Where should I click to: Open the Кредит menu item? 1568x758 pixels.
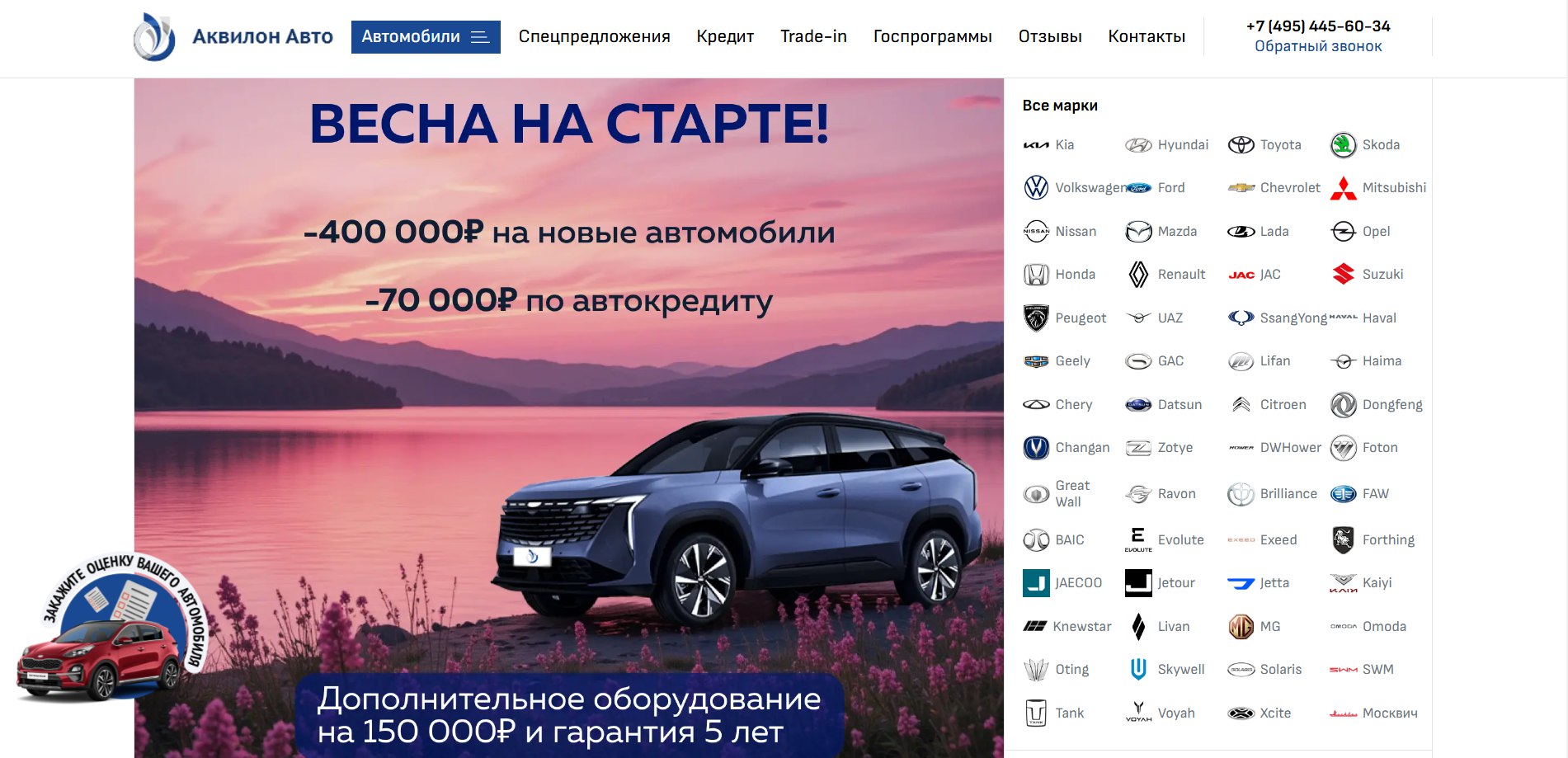coord(725,36)
